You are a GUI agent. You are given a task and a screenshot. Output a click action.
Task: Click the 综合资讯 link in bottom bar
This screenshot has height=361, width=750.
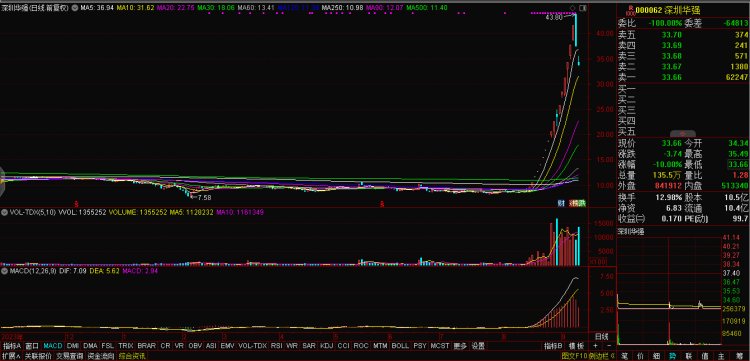point(132,356)
